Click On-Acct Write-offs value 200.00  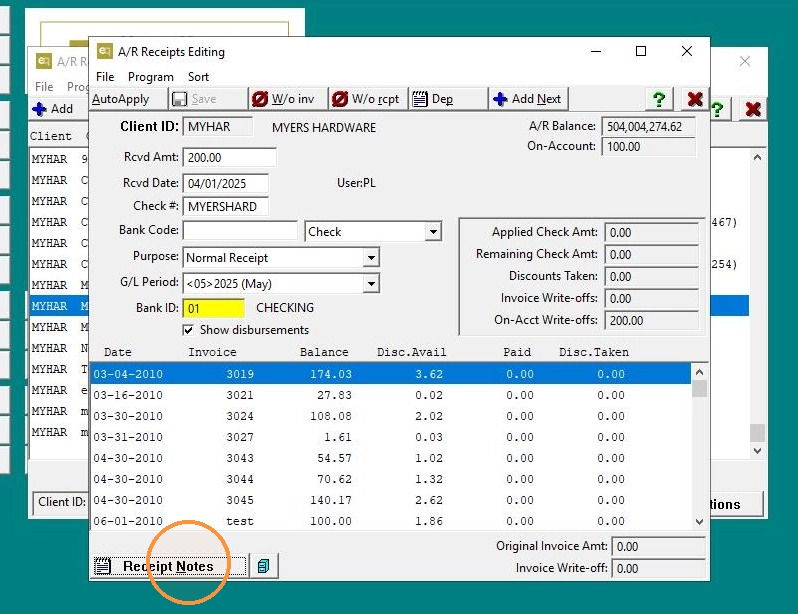[651, 320]
